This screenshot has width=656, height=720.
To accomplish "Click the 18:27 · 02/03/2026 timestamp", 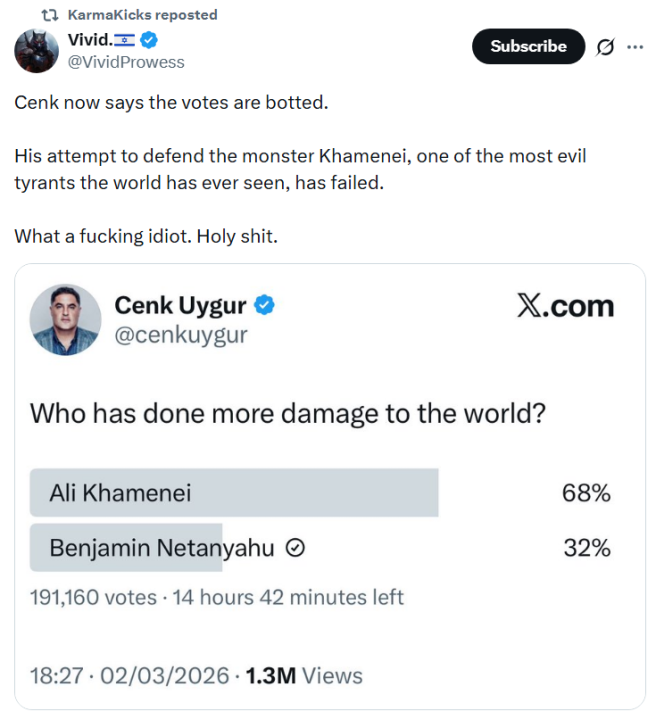I will 129,676.
